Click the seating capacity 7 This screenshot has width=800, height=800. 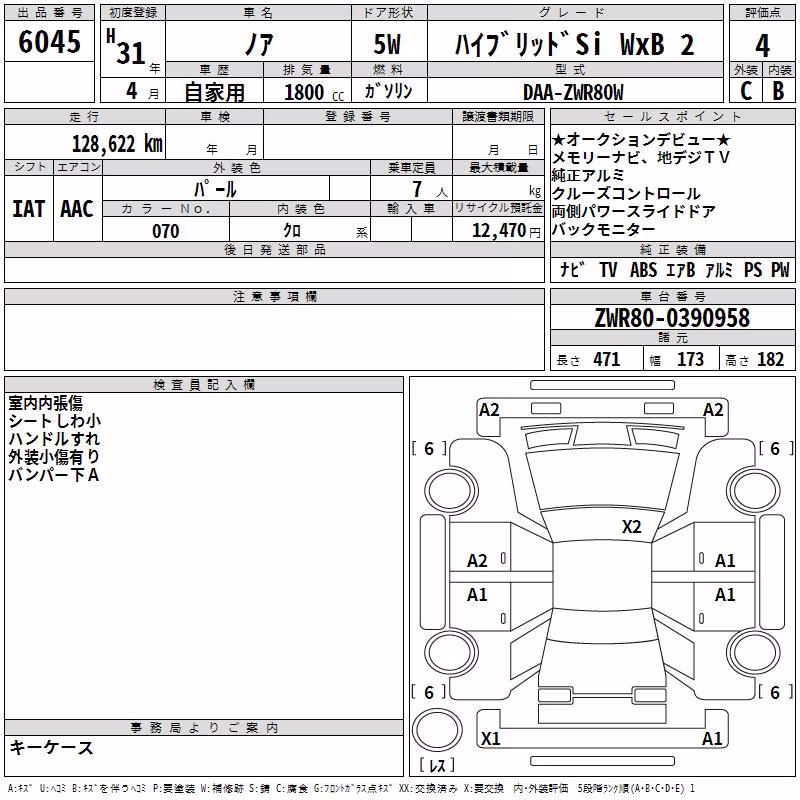[x=417, y=189]
